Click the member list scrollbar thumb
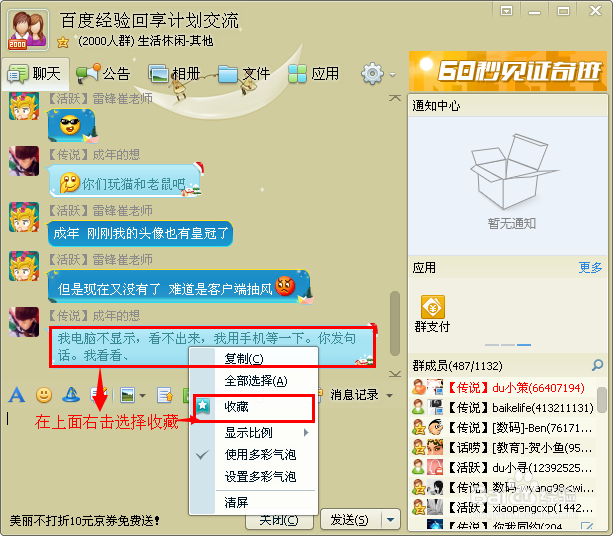This screenshot has height=536, width=613. click(x=602, y=399)
